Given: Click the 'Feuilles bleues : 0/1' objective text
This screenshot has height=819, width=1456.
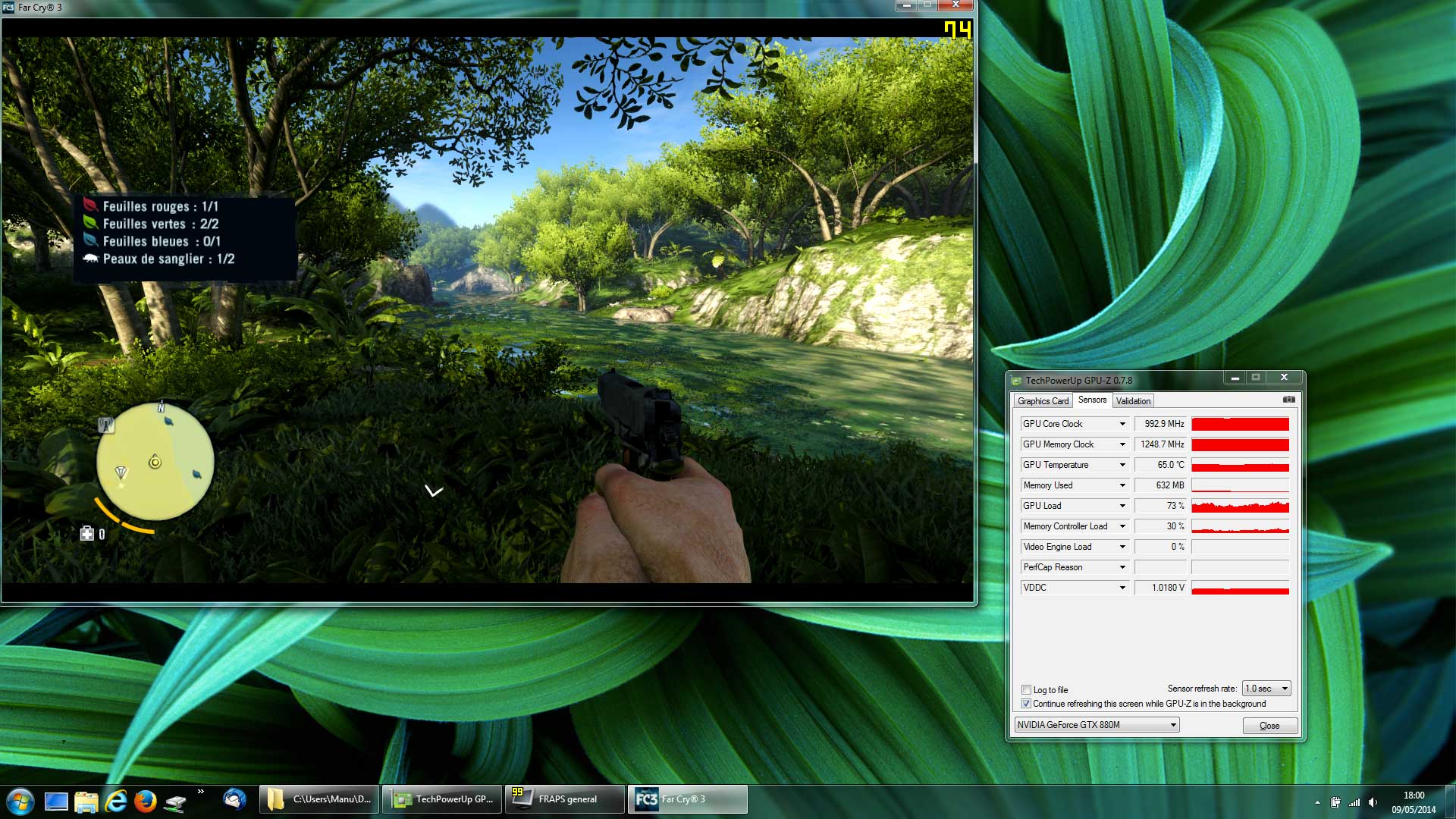Looking at the screenshot, I should [x=162, y=241].
